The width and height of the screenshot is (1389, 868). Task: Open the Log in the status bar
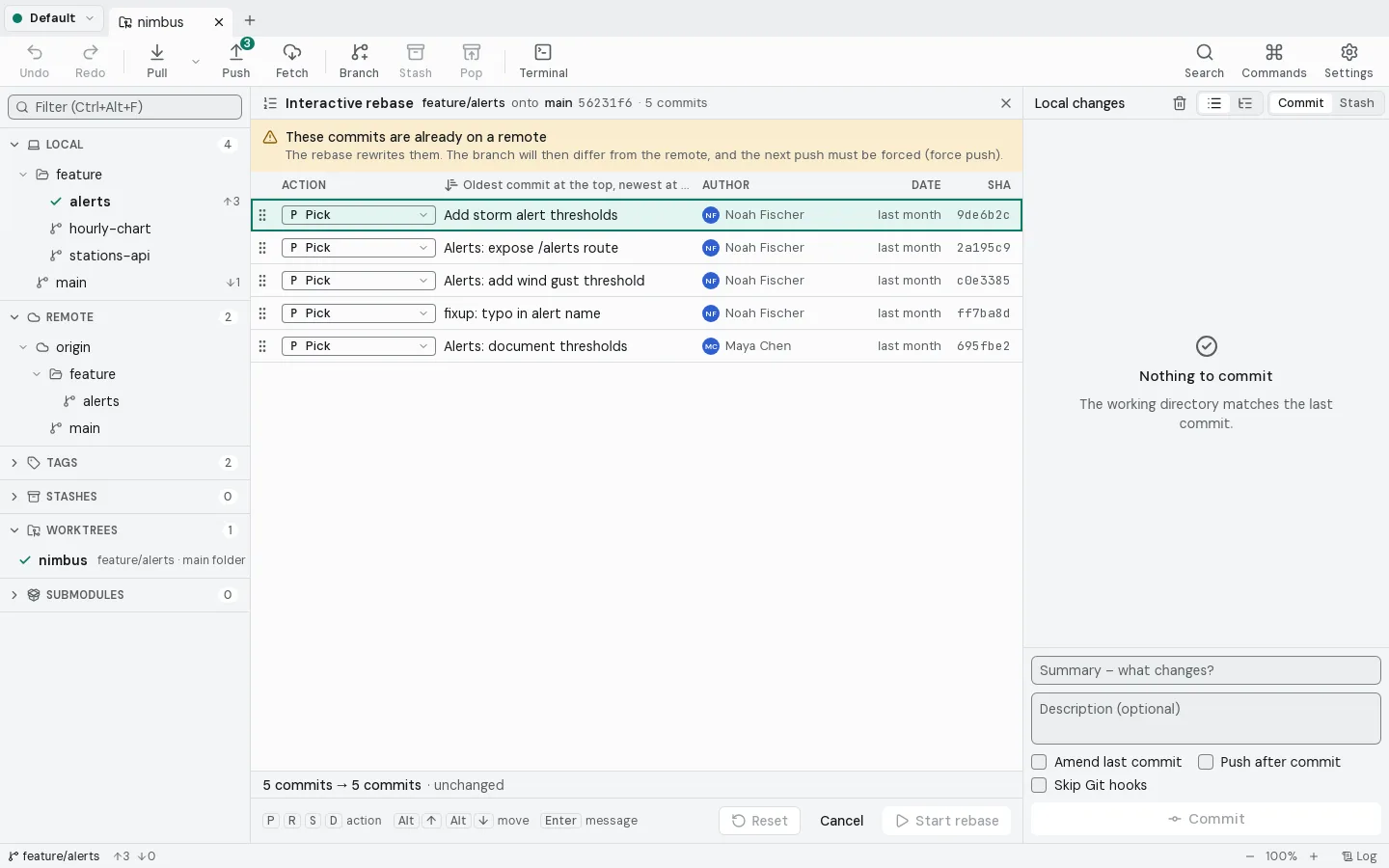1360,856
